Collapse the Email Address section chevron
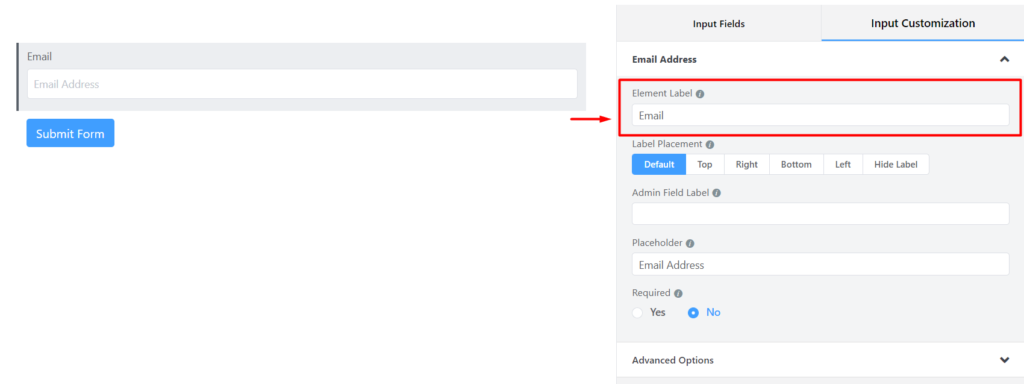1024x384 pixels. (1004, 59)
